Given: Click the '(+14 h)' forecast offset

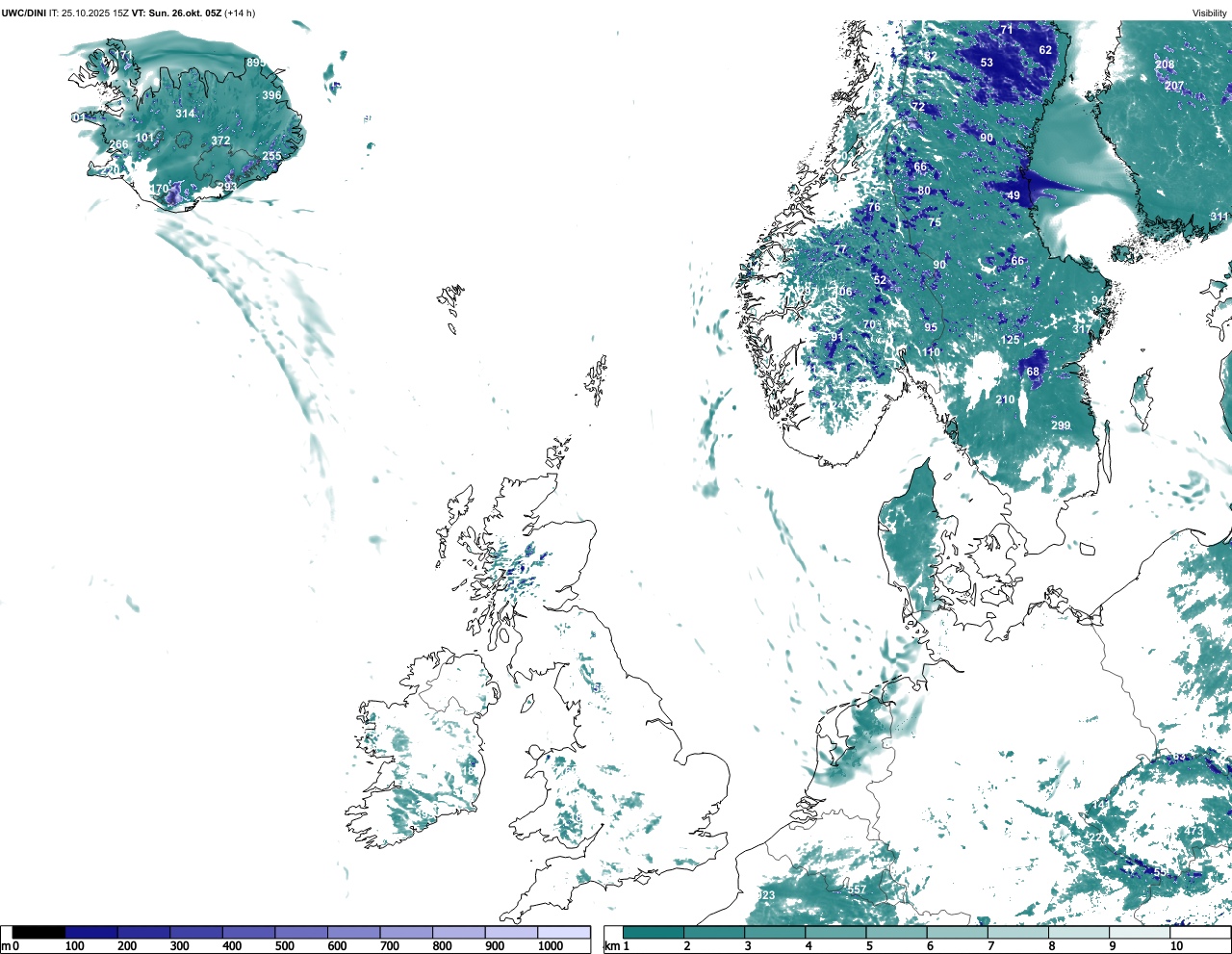Looking at the screenshot, I should (240, 13).
